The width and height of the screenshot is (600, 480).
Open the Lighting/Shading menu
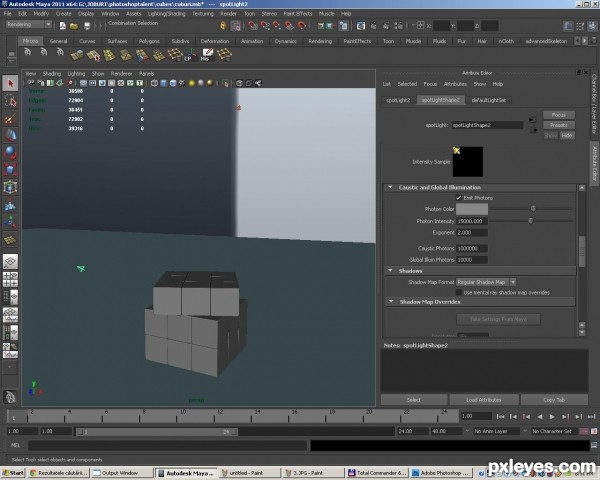166,14
